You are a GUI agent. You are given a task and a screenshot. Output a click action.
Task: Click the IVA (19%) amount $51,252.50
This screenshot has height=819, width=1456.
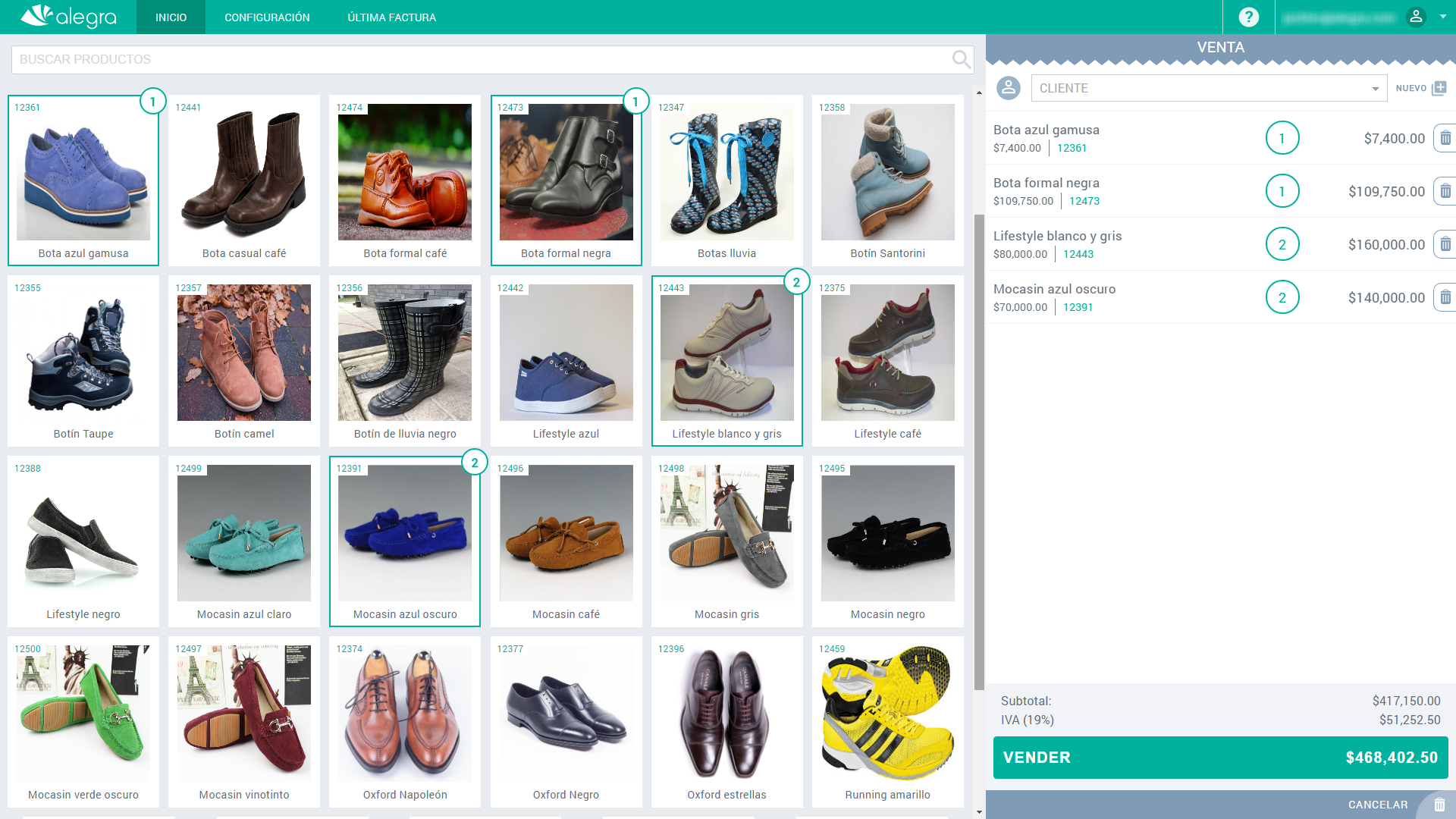coord(1410,720)
